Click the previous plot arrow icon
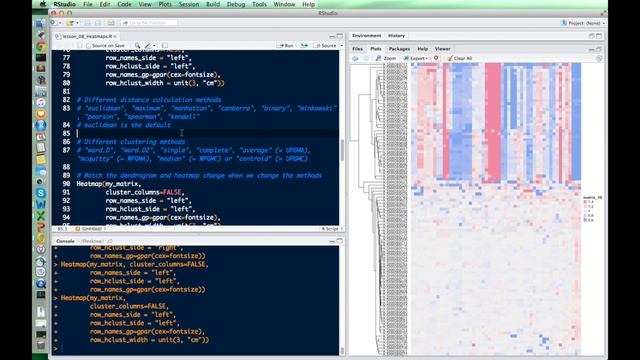Image resolution: width=640 pixels, height=360 pixels. tap(356, 58)
